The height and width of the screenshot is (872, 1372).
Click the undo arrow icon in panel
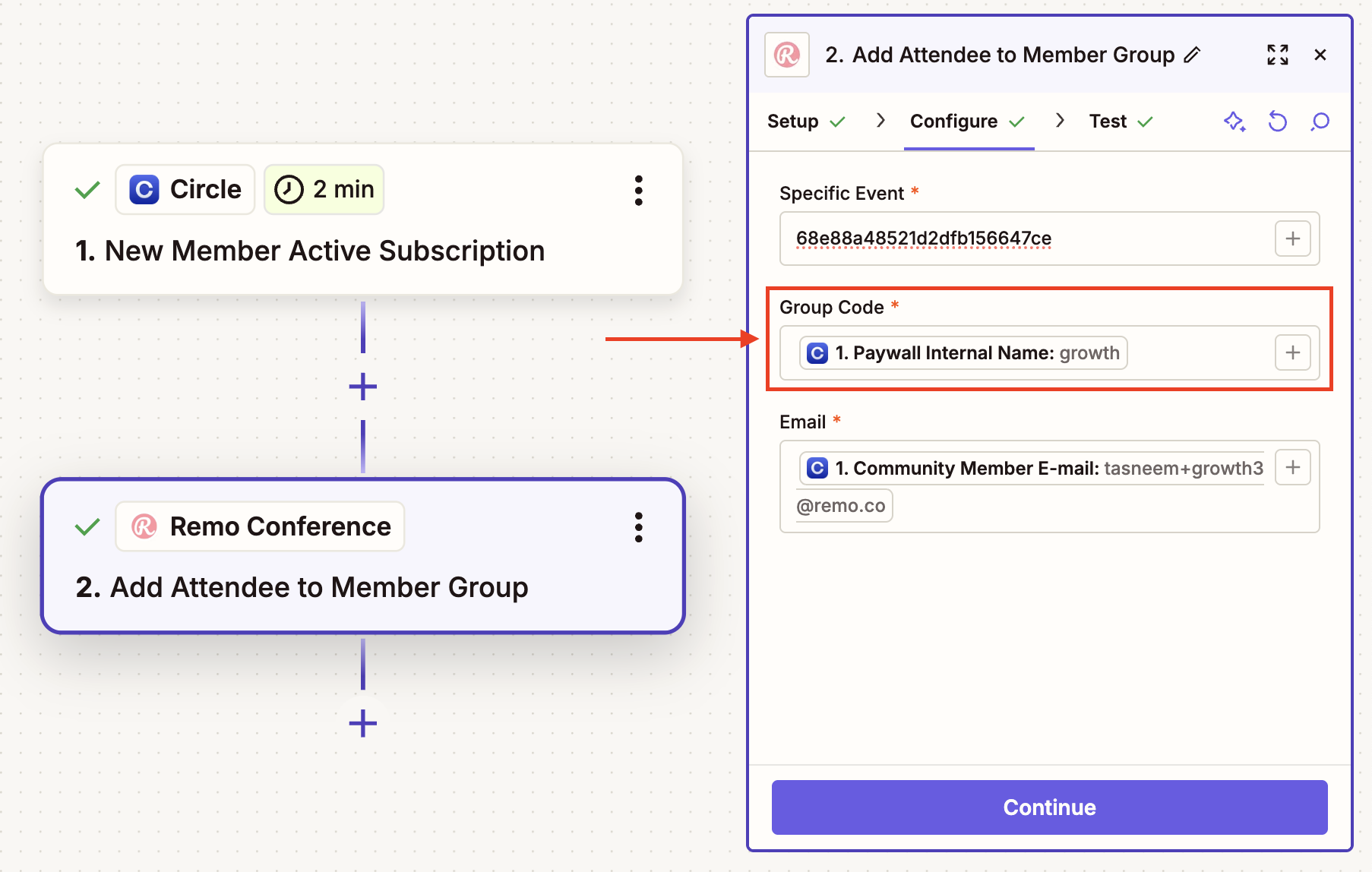[x=1278, y=122]
